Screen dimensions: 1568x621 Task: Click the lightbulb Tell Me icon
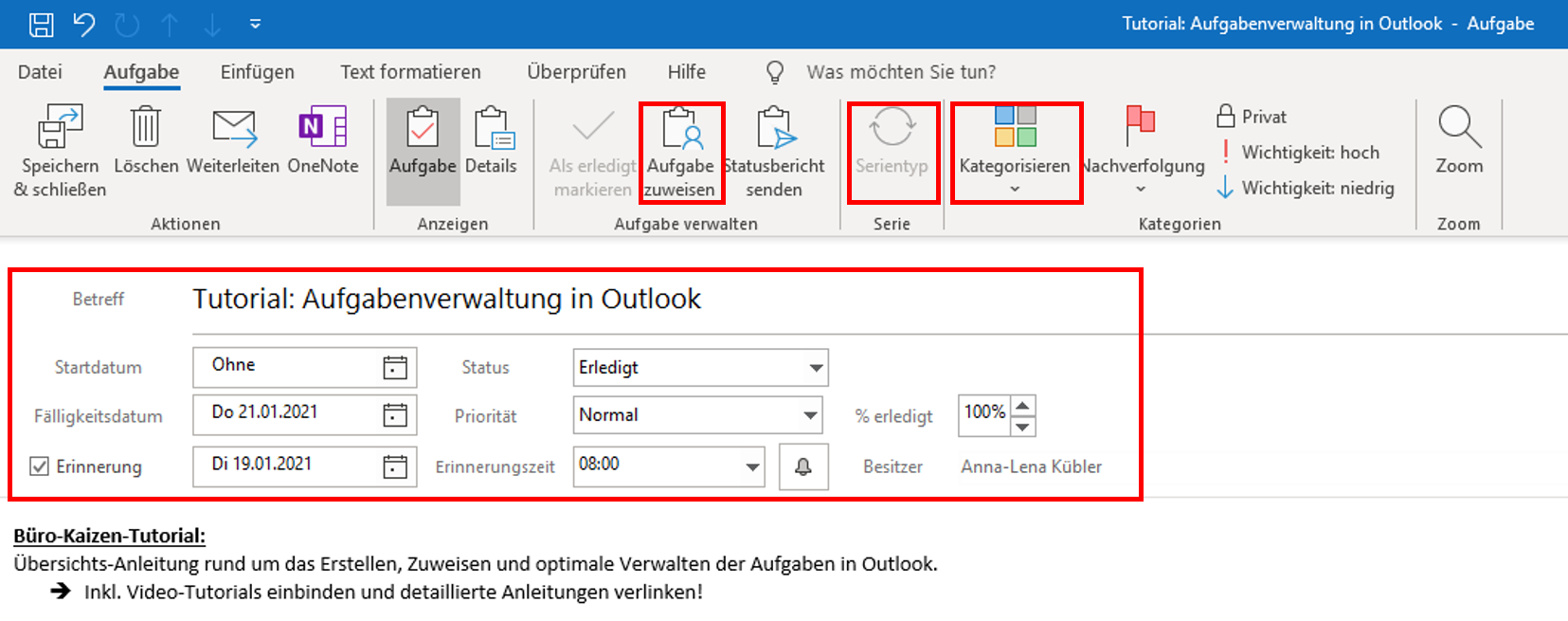[x=775, y=72]
